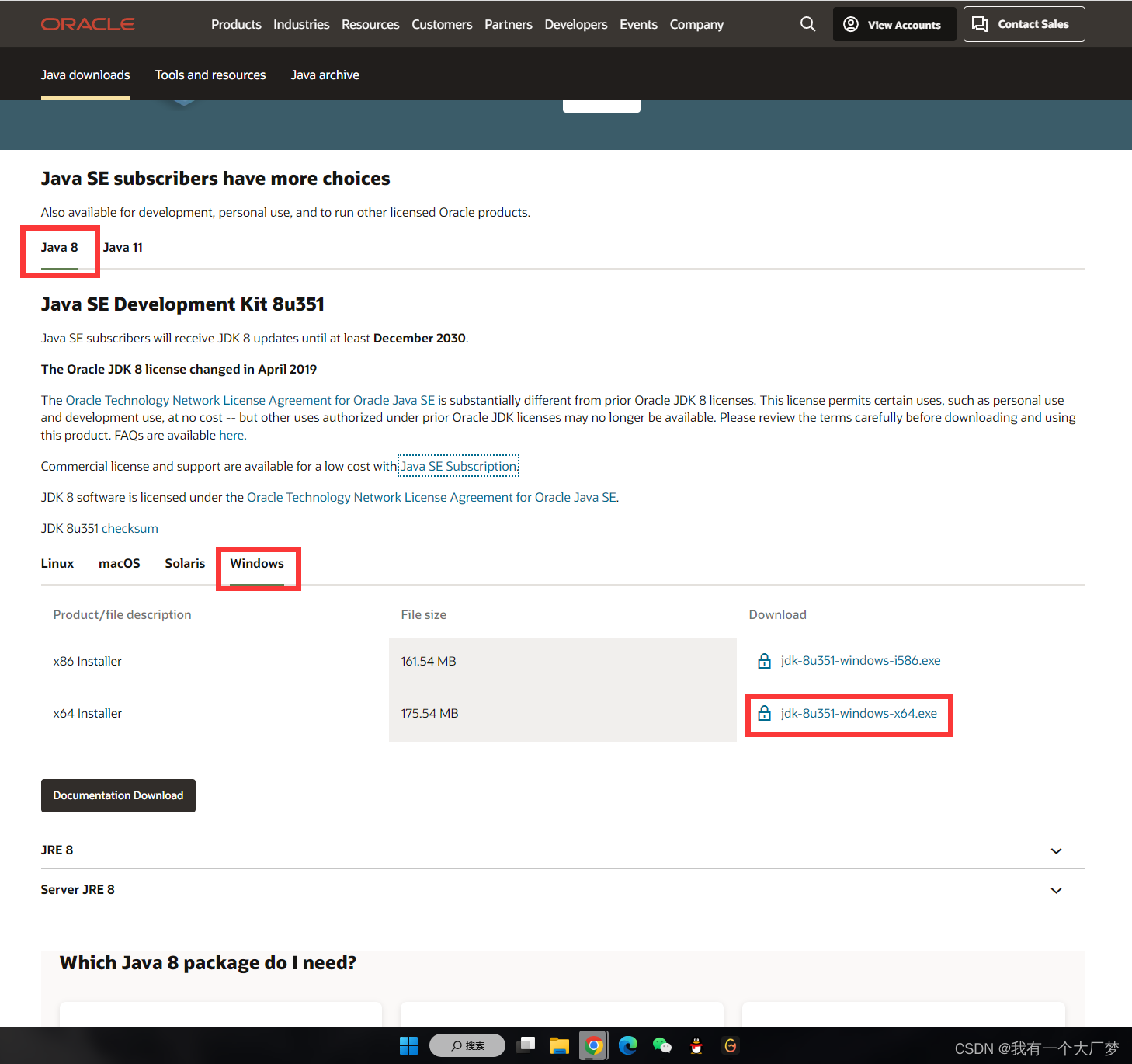Click the lock icon beside jdk-8u351-windows-x64.exe
The image size is (1132, 1064).
pyautogui.click(x=763, y=713)
